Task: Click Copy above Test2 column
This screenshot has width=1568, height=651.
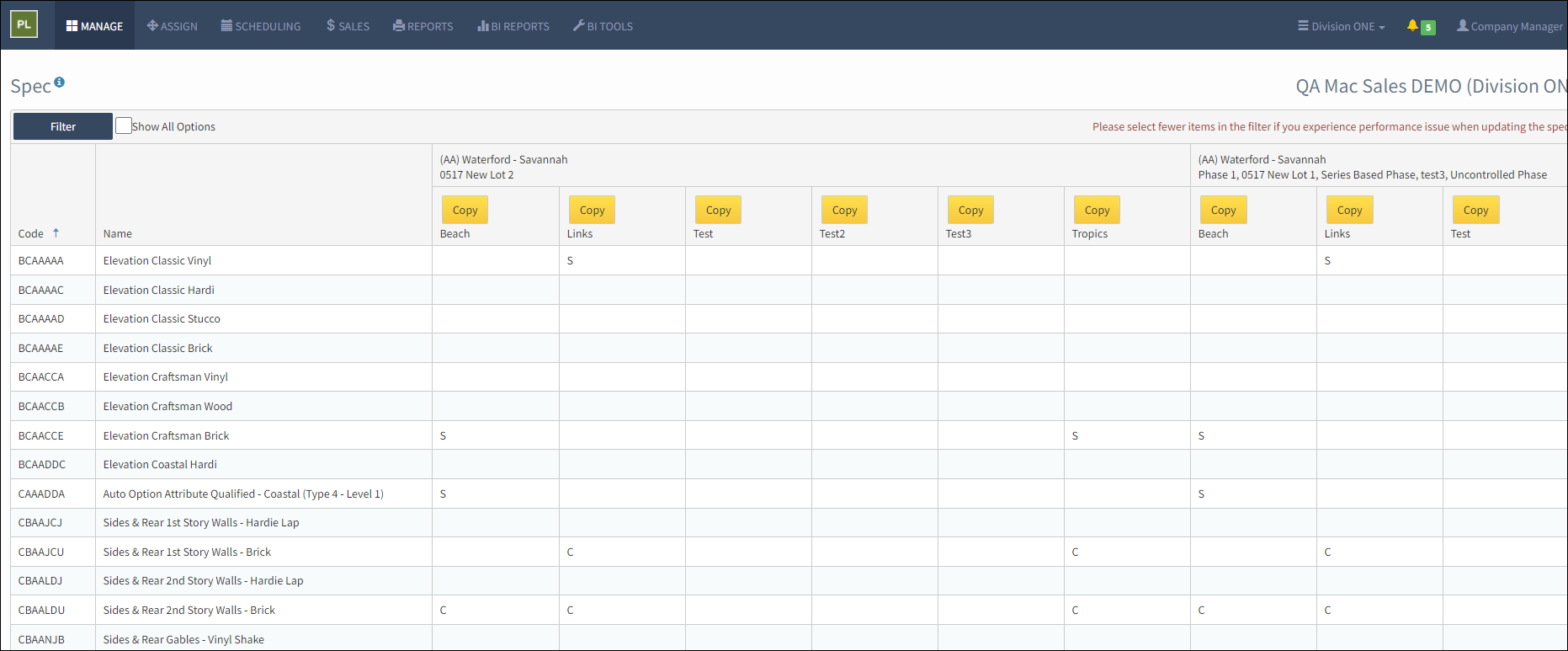Action: click(844, 210)
